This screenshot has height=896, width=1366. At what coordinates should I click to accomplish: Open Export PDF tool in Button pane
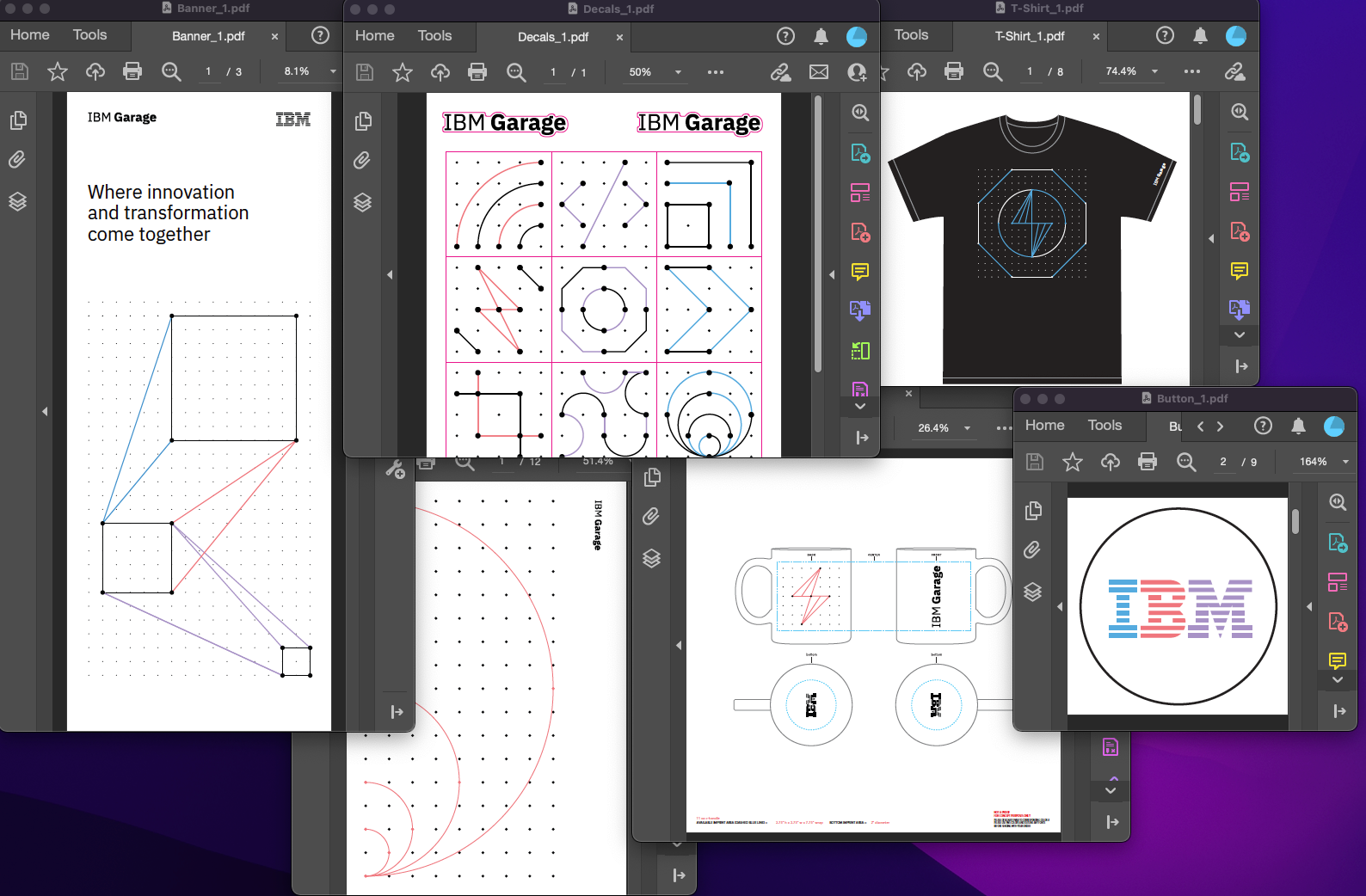tap(1338, 543)
